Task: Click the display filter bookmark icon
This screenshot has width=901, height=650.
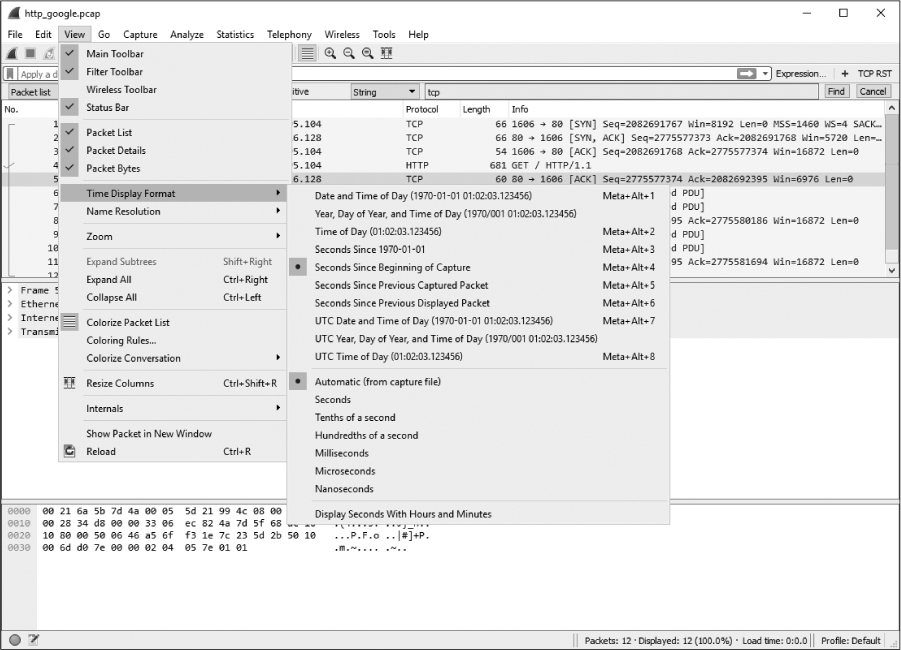Action: point(10,74)
